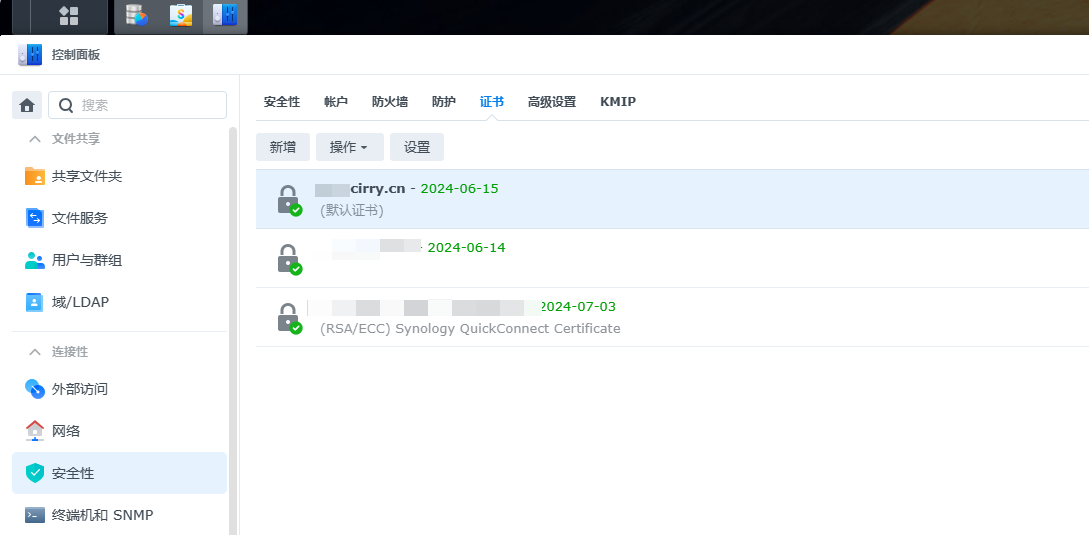1089x535 pixels.
Task: Switch to the 高级设置 tab
Action: pyautogui.click(x=551, y=102)
